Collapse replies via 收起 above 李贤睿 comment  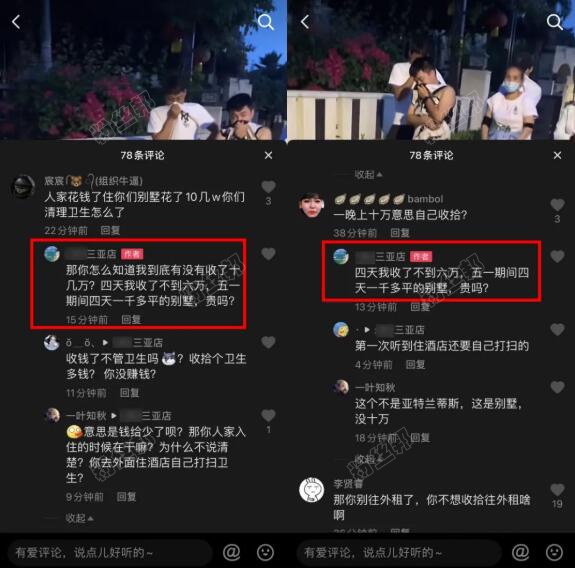click(368, 459)
